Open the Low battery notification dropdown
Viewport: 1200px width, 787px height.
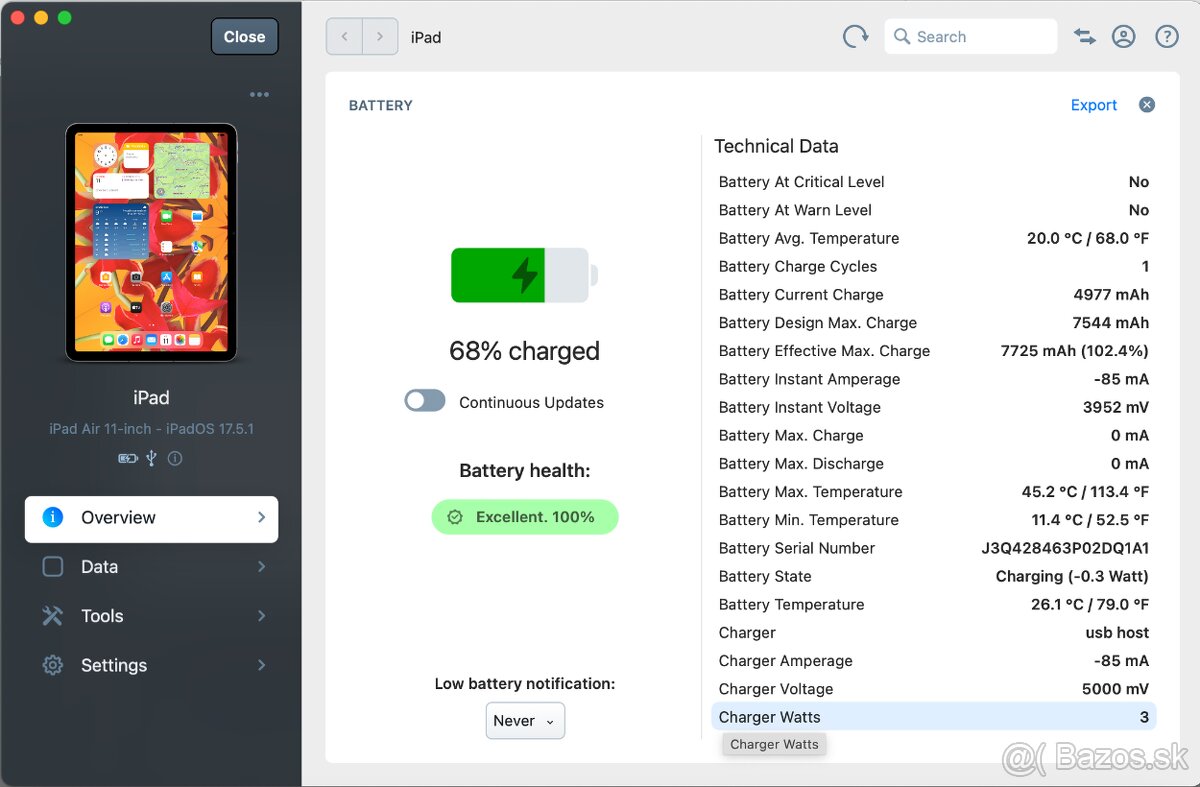point(525,721)
